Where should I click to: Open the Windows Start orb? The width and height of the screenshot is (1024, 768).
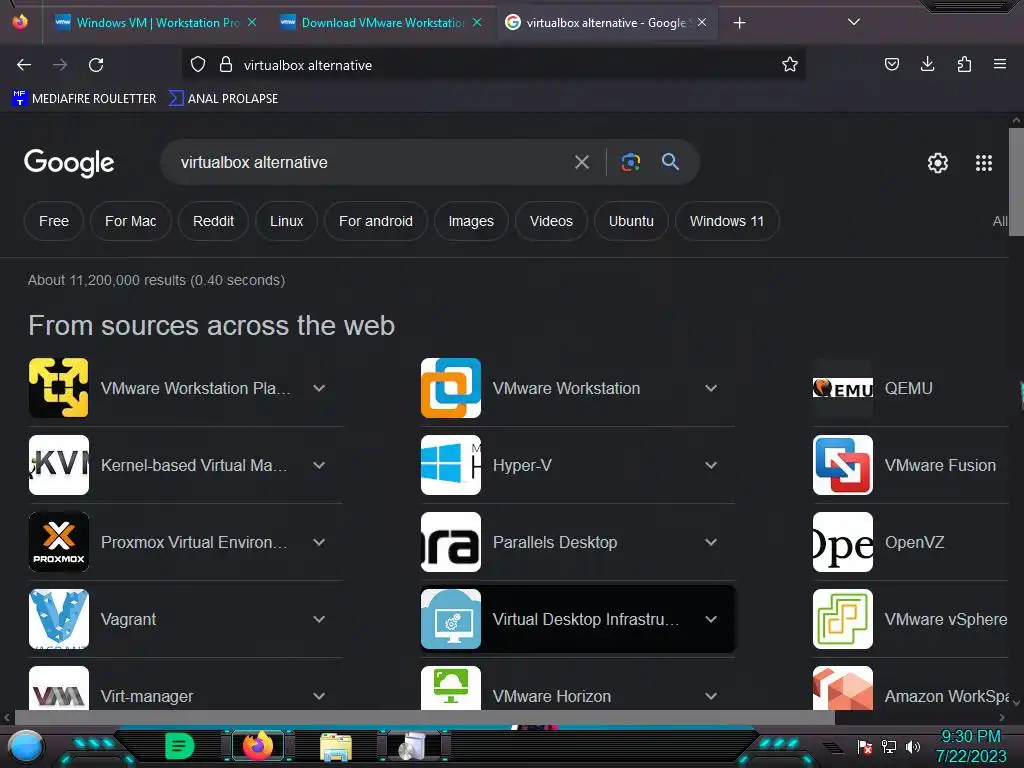point(25,746)
